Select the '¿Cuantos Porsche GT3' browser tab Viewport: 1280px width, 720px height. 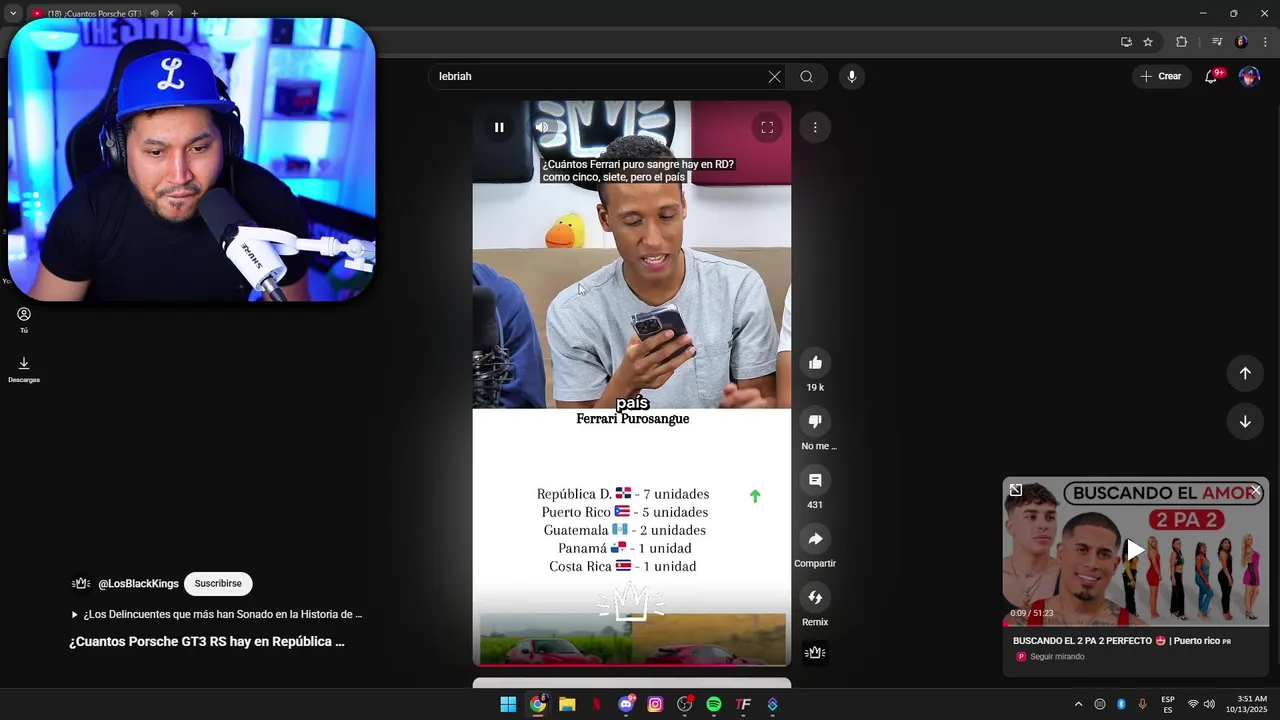95,13
